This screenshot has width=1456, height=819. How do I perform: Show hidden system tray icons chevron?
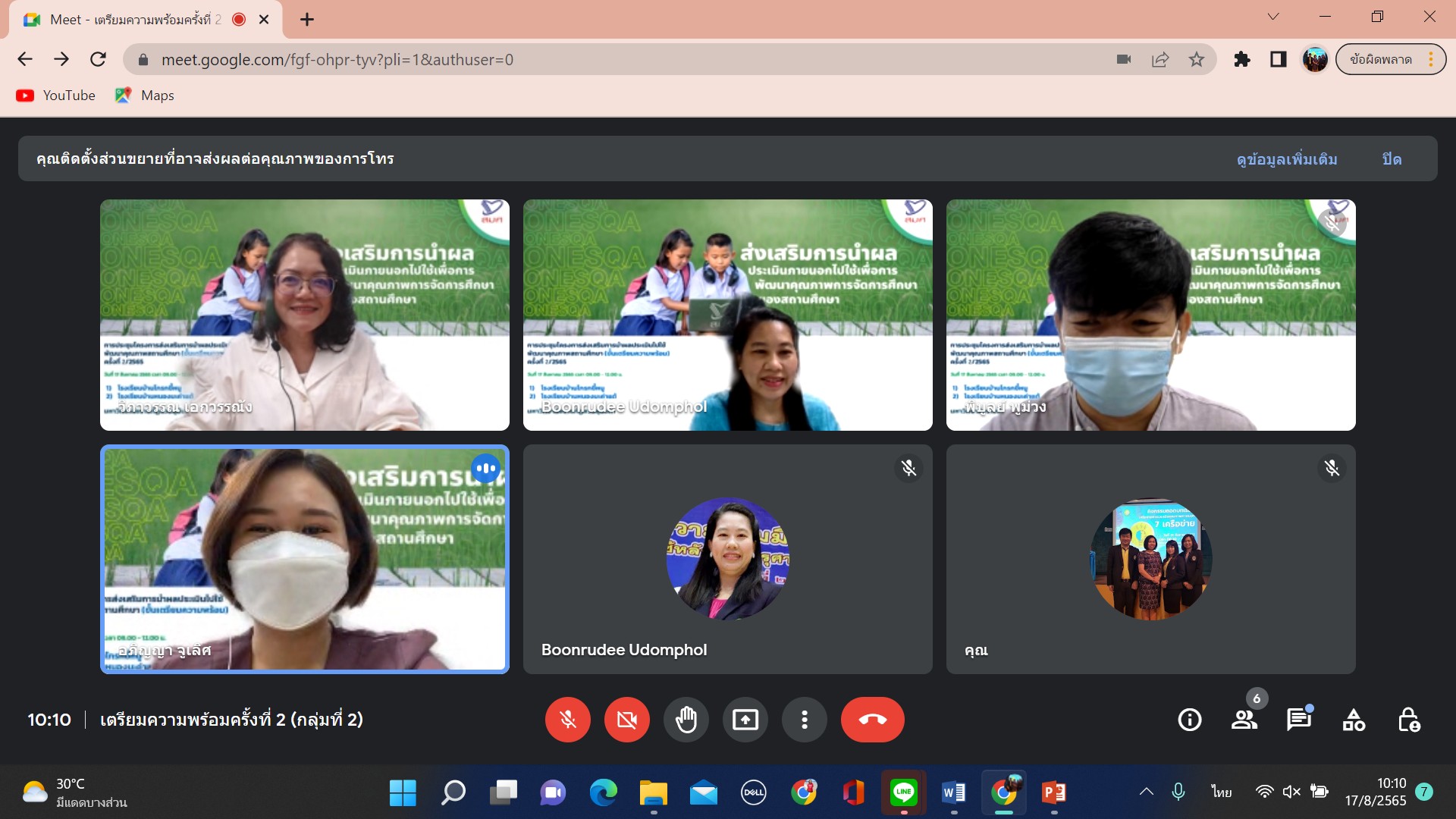tap(1146, 792)
